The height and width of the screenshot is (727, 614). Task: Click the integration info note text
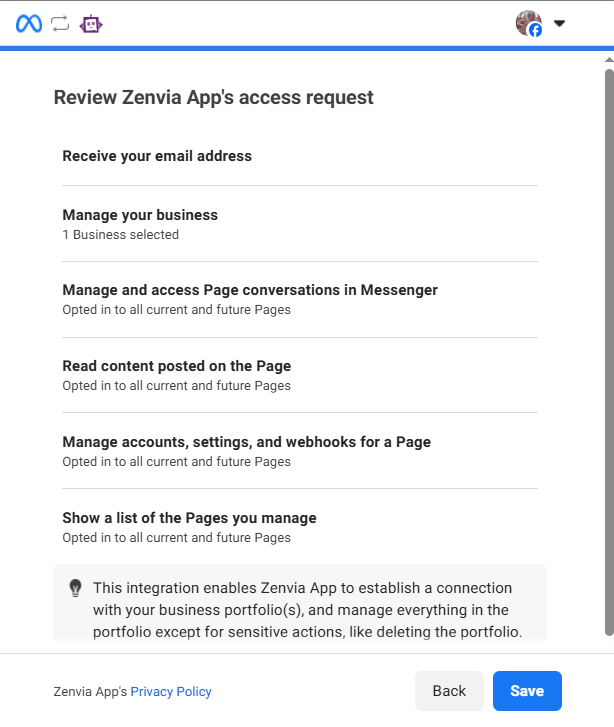point(307,610)
